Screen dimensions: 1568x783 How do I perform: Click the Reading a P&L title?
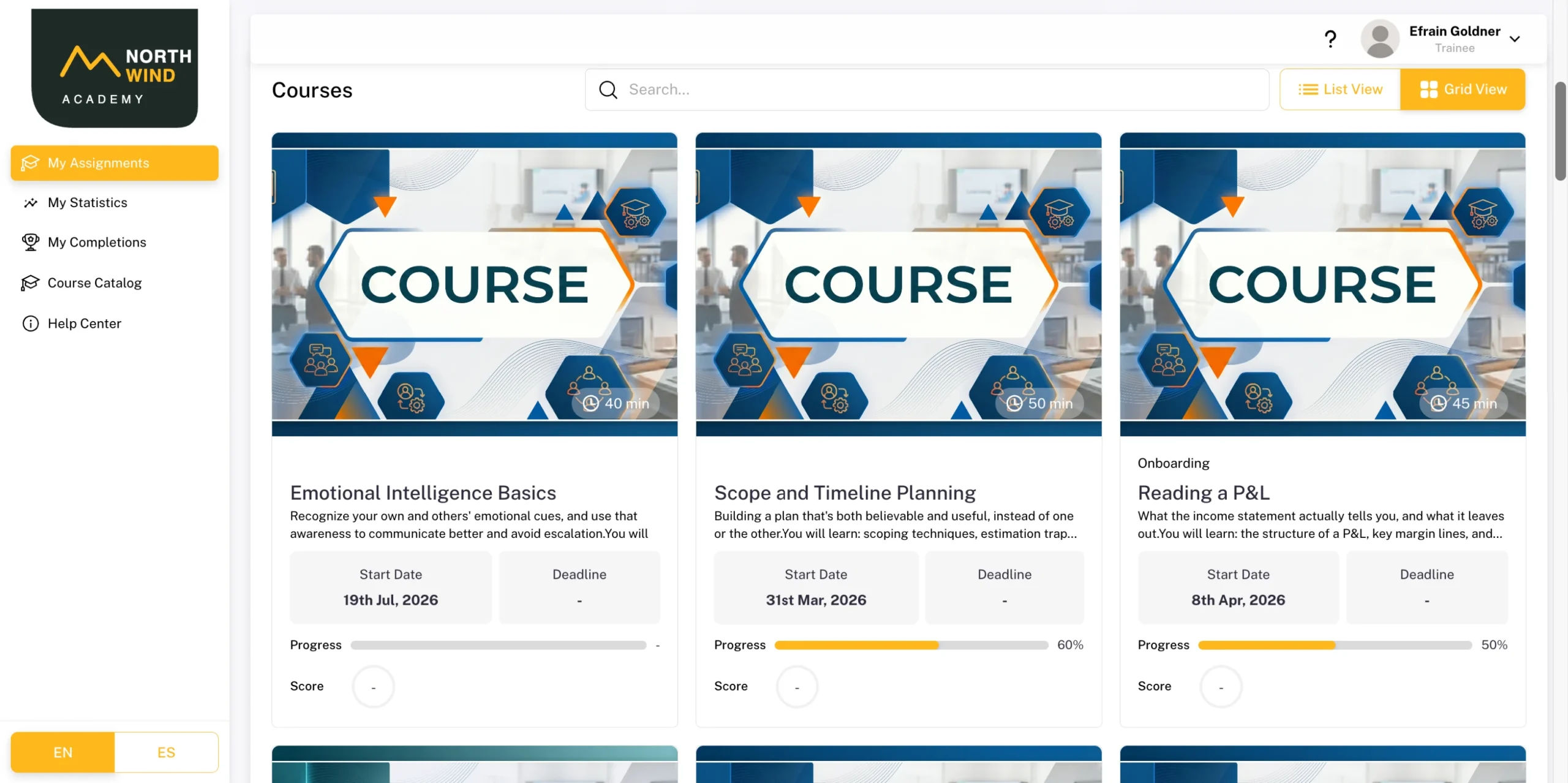coord(1204,493)
